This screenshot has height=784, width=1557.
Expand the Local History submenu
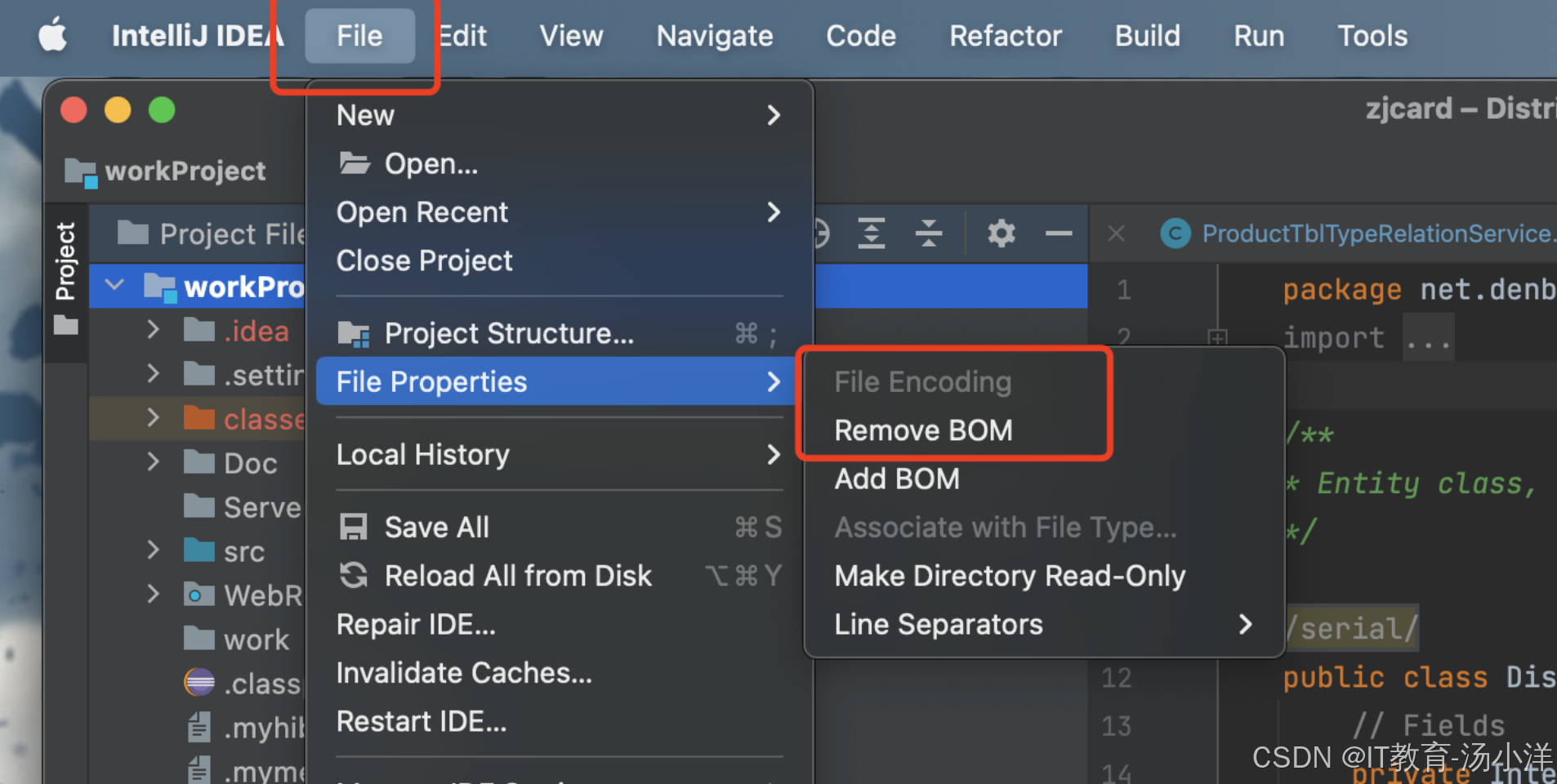(x=560, y=454)
